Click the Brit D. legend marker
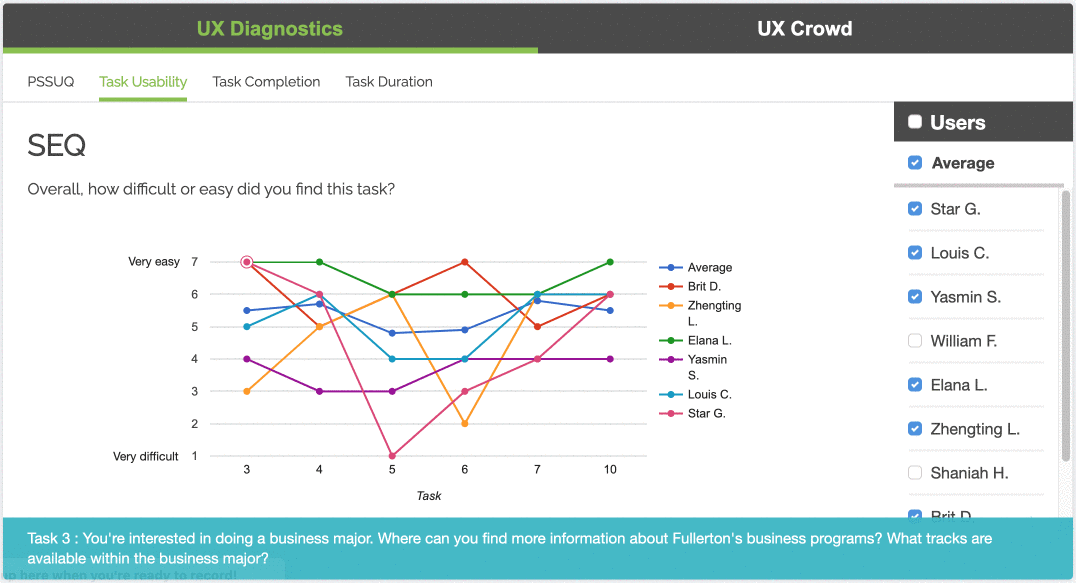 (x=670, y=287)
